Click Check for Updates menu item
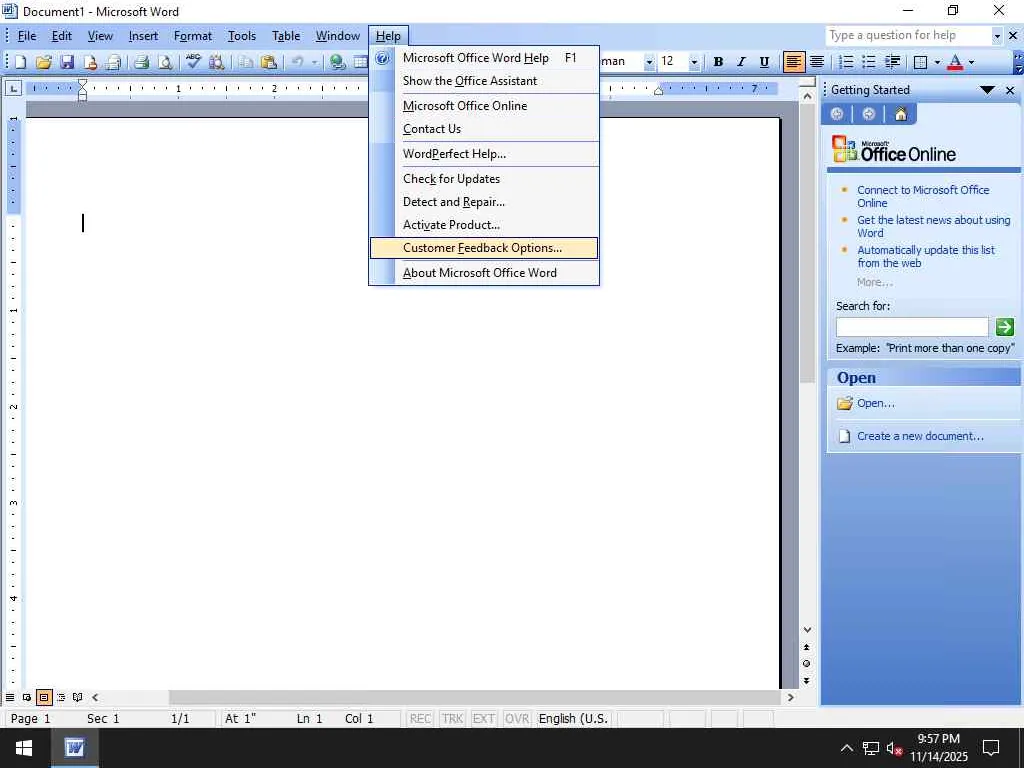The height and width of the screenshot is (768, 1024). (x=483, y=179)
